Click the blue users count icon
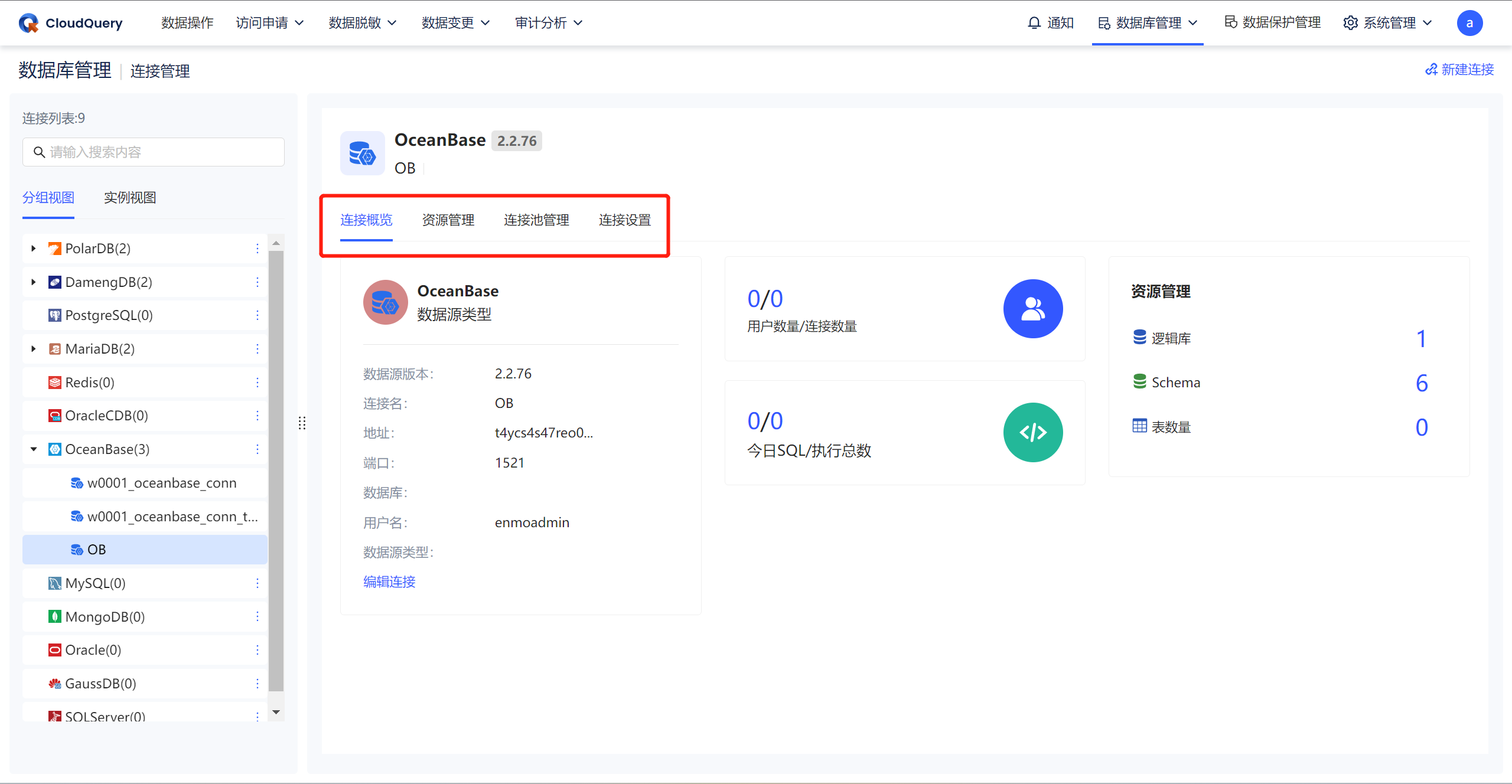This screenshot has width=1512, height=784. pyautogui.click(x=1032, y=309)
